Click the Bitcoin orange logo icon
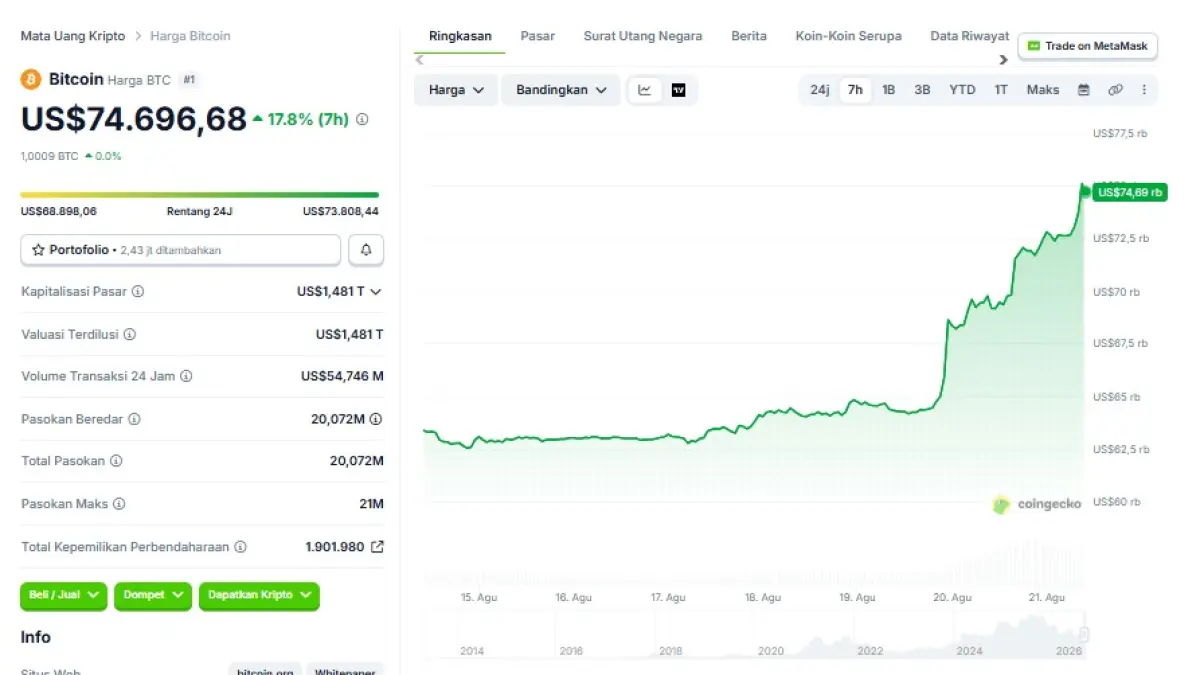The width and height of the screenshot is (1200, 675). (x=31, y=79)
